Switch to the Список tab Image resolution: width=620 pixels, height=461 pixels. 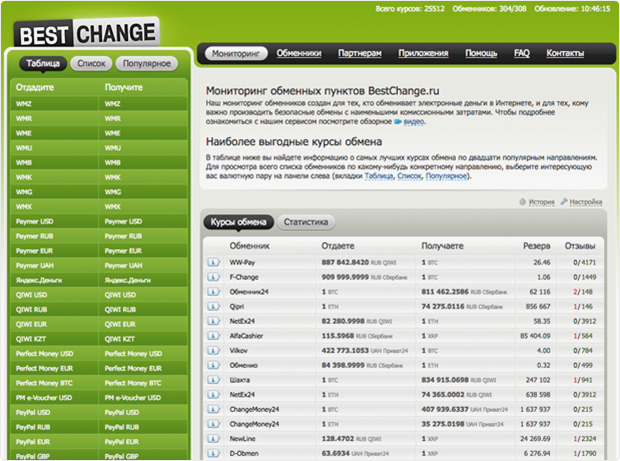point(91,64)
